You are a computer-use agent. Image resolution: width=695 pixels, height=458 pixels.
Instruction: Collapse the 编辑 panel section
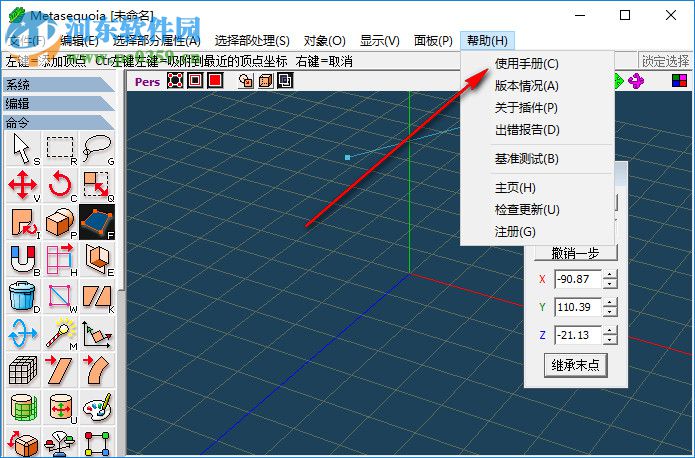(x=59, y=103)
